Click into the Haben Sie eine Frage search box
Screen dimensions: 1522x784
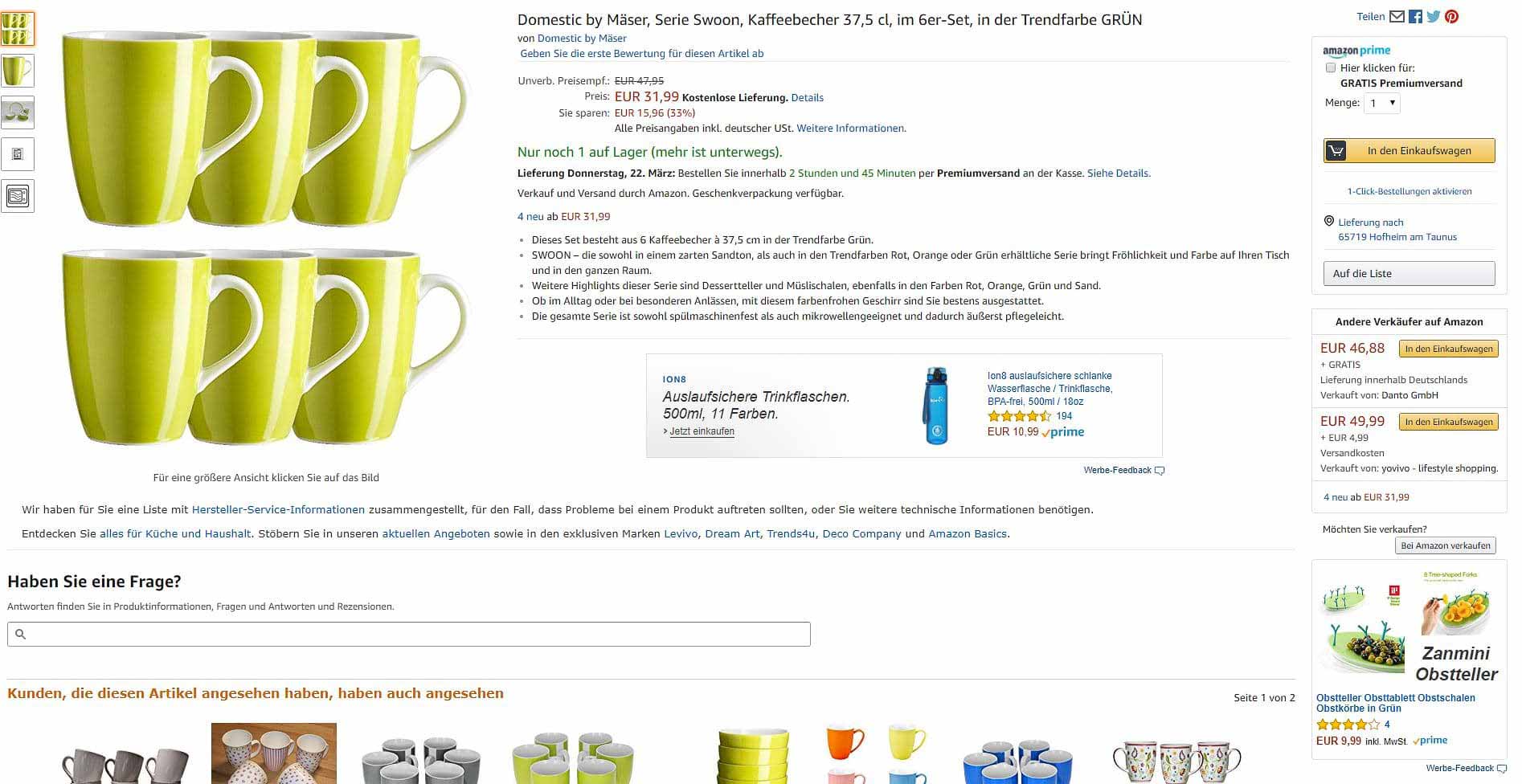(x=409, y=634)
